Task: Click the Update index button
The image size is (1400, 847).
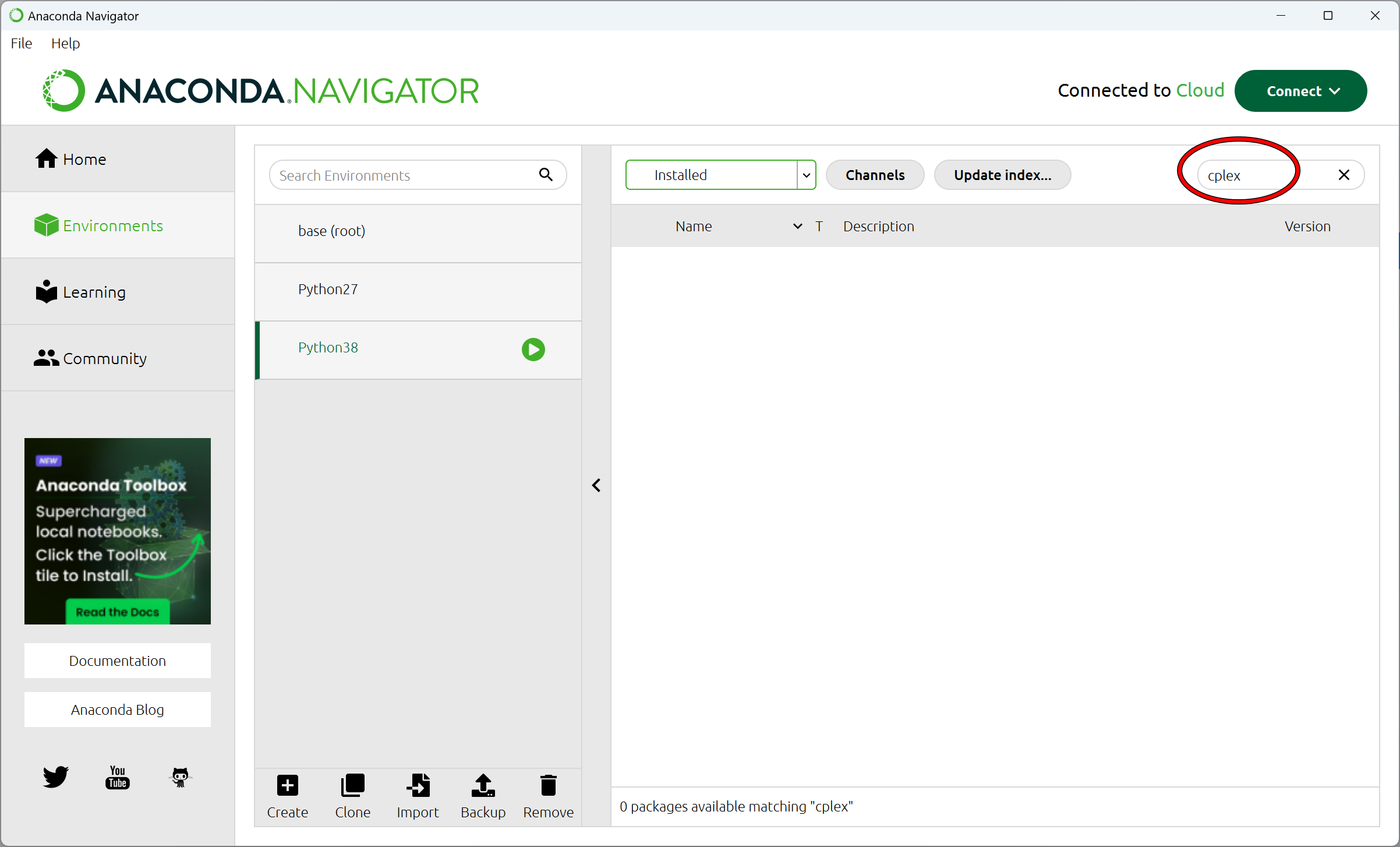Action: click(1002, 175)
